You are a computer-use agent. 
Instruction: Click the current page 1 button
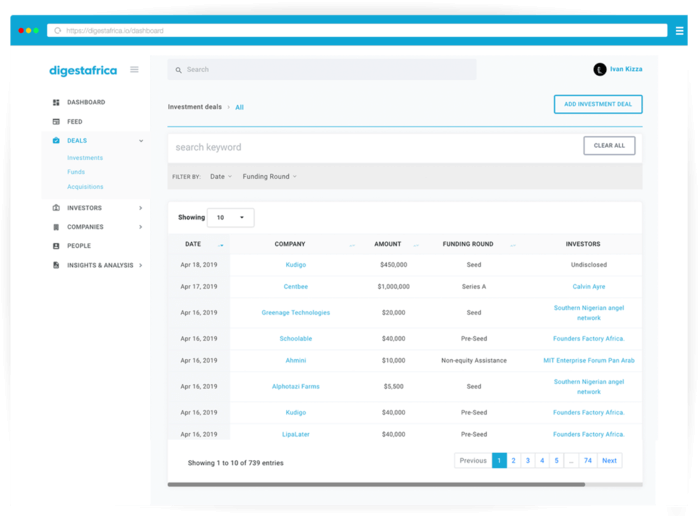pos(499,461)
